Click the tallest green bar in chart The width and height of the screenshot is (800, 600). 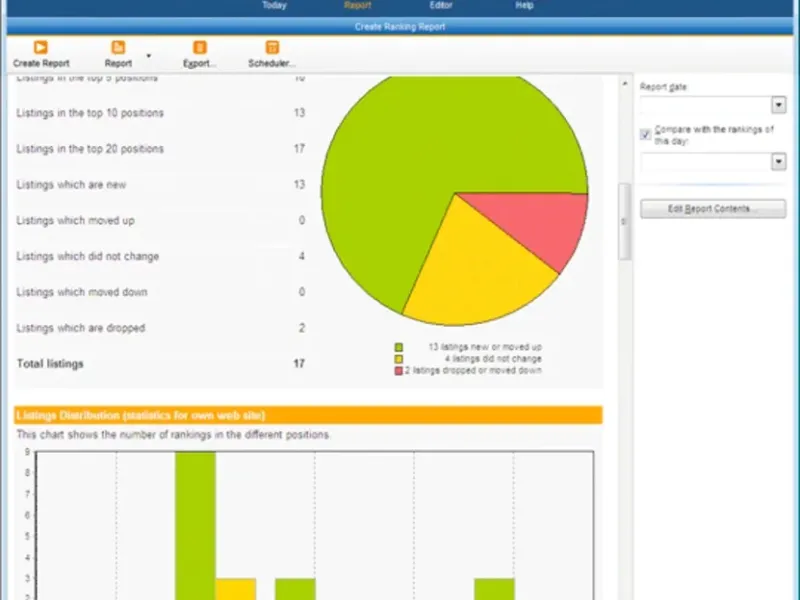195,526
